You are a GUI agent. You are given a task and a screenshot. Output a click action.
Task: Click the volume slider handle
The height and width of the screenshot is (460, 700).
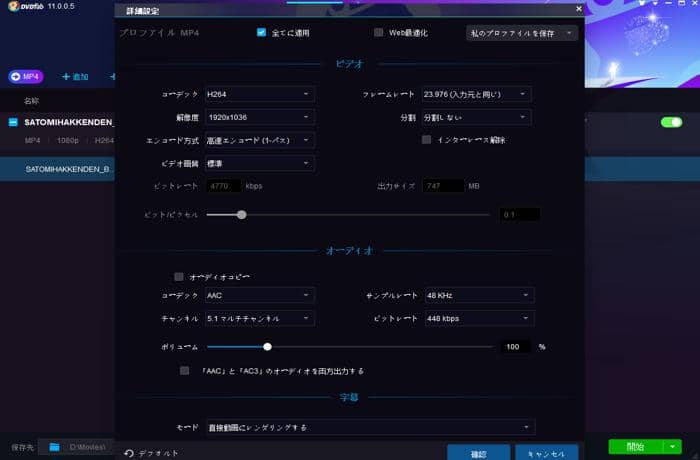tap(267, 347)
